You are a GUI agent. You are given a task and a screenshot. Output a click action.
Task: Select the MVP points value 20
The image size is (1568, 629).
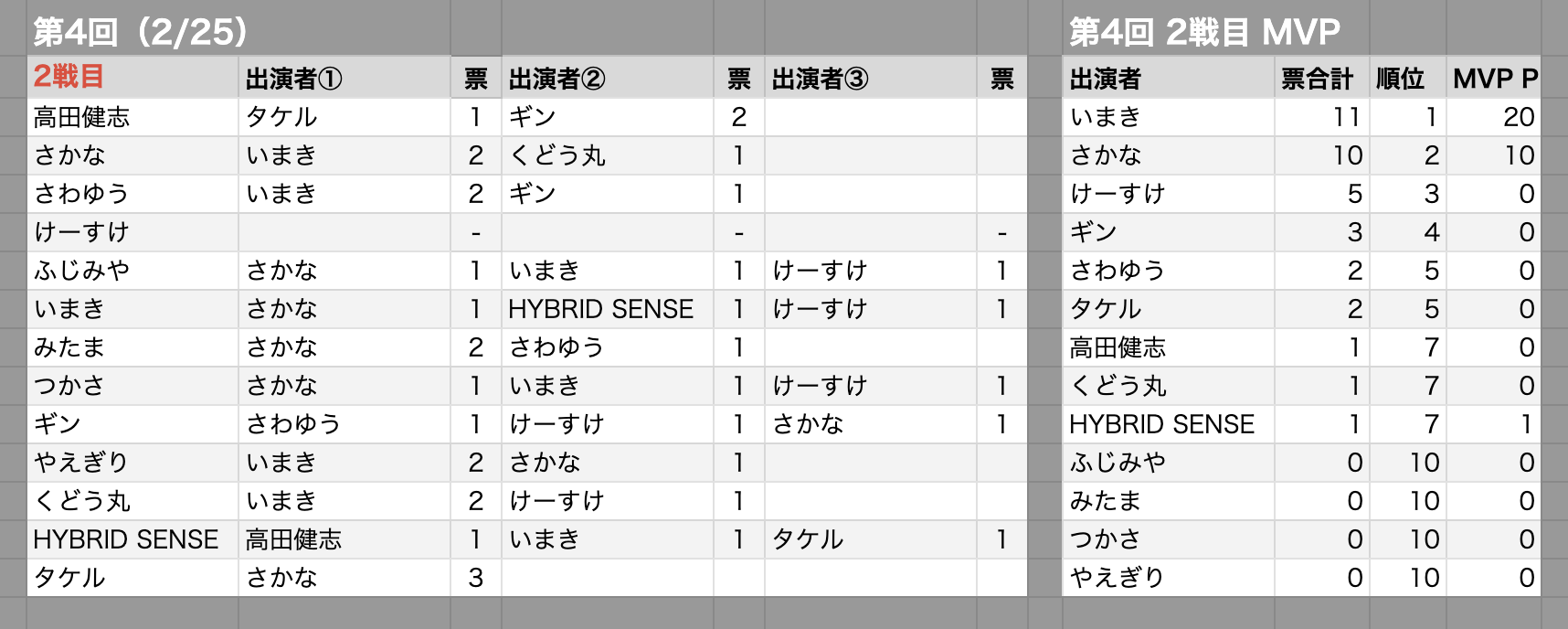click(x=1494, y=117)
